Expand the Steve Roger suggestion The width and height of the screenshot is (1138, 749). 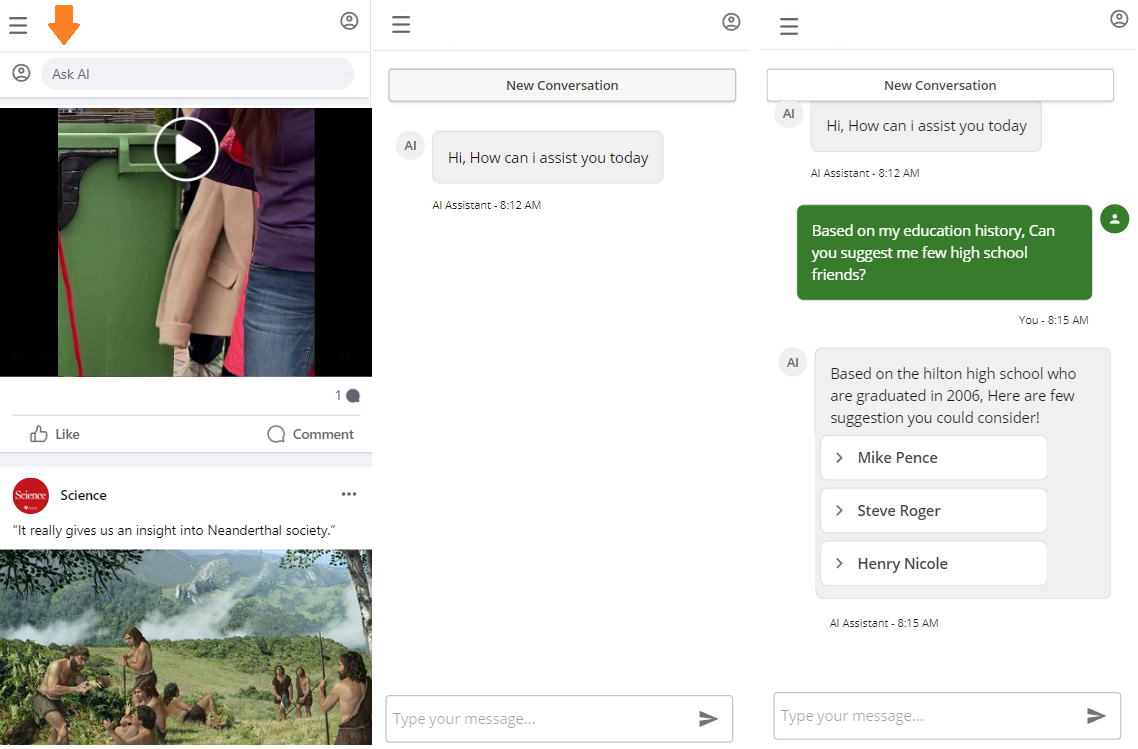tap(932, 511)
